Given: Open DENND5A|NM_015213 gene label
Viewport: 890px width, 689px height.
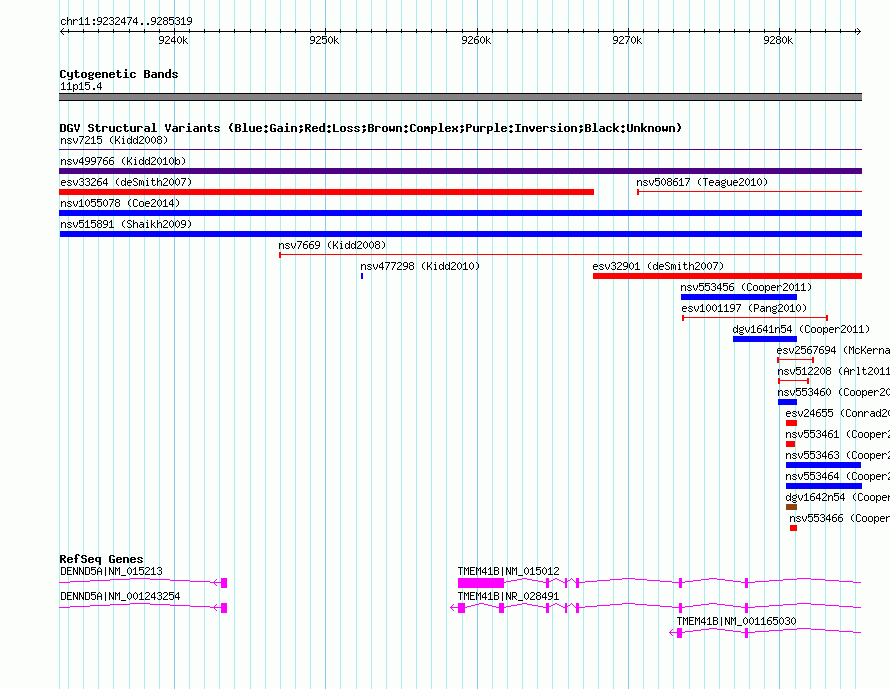Looking at the screenshot, I should (111, 571).
